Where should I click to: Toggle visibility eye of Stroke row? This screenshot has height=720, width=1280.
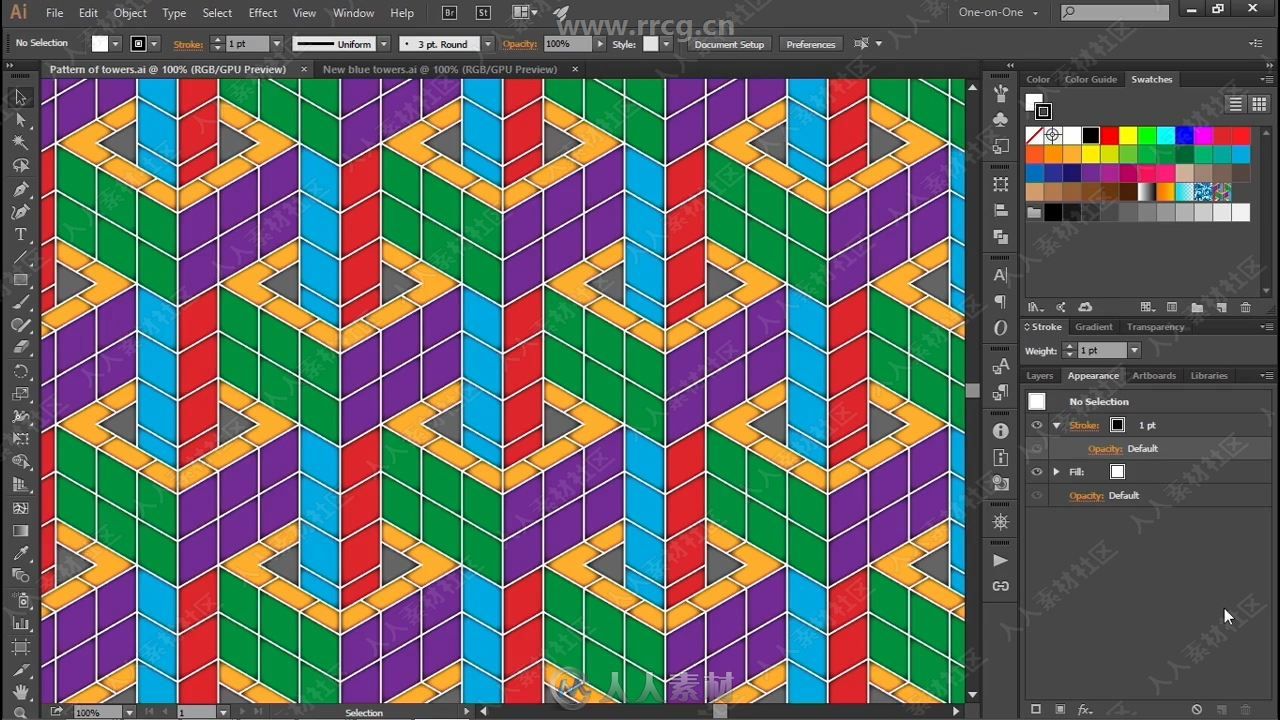pyautogui.click(x=1037, y=425)
